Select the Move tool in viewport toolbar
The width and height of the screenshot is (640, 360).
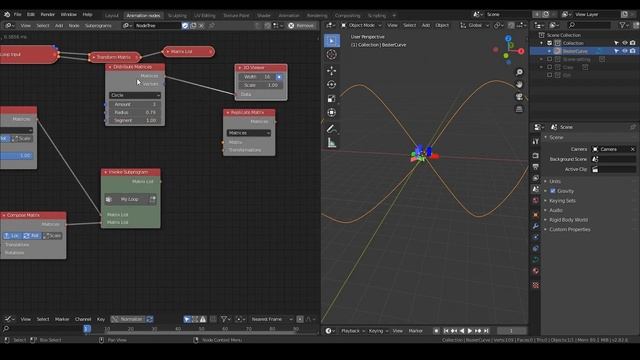331,71
